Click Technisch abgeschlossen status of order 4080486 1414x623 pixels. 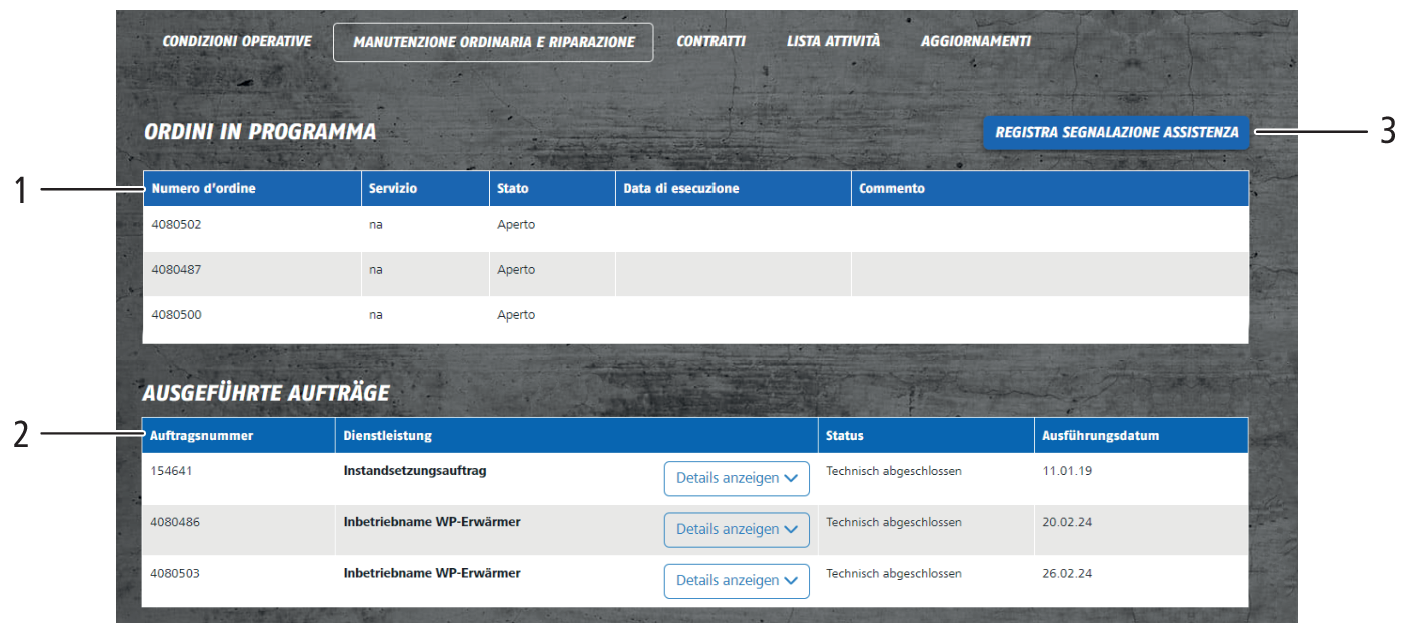(x=894, y=522)
